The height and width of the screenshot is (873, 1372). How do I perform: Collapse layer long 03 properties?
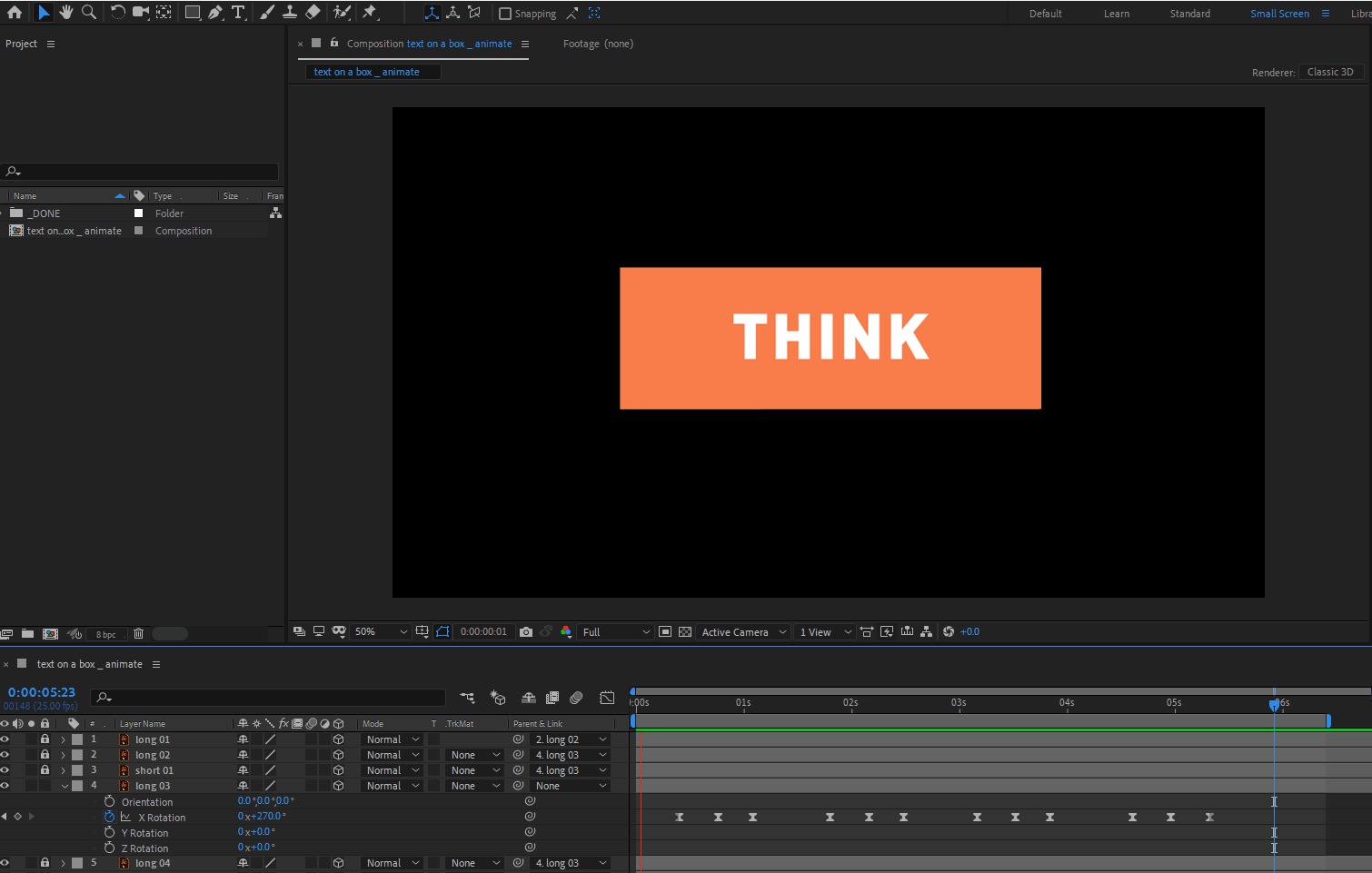(x=65, y=787)
